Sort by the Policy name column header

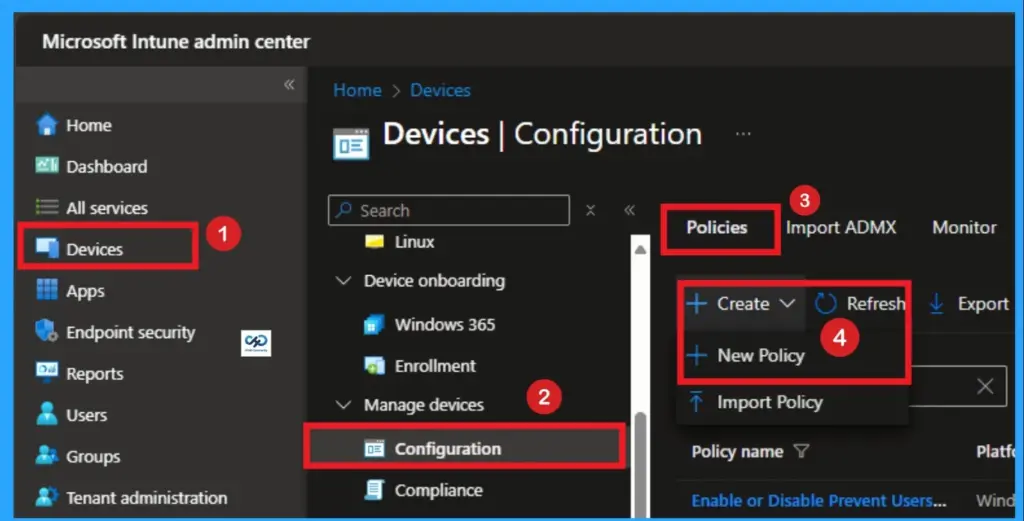737,452
